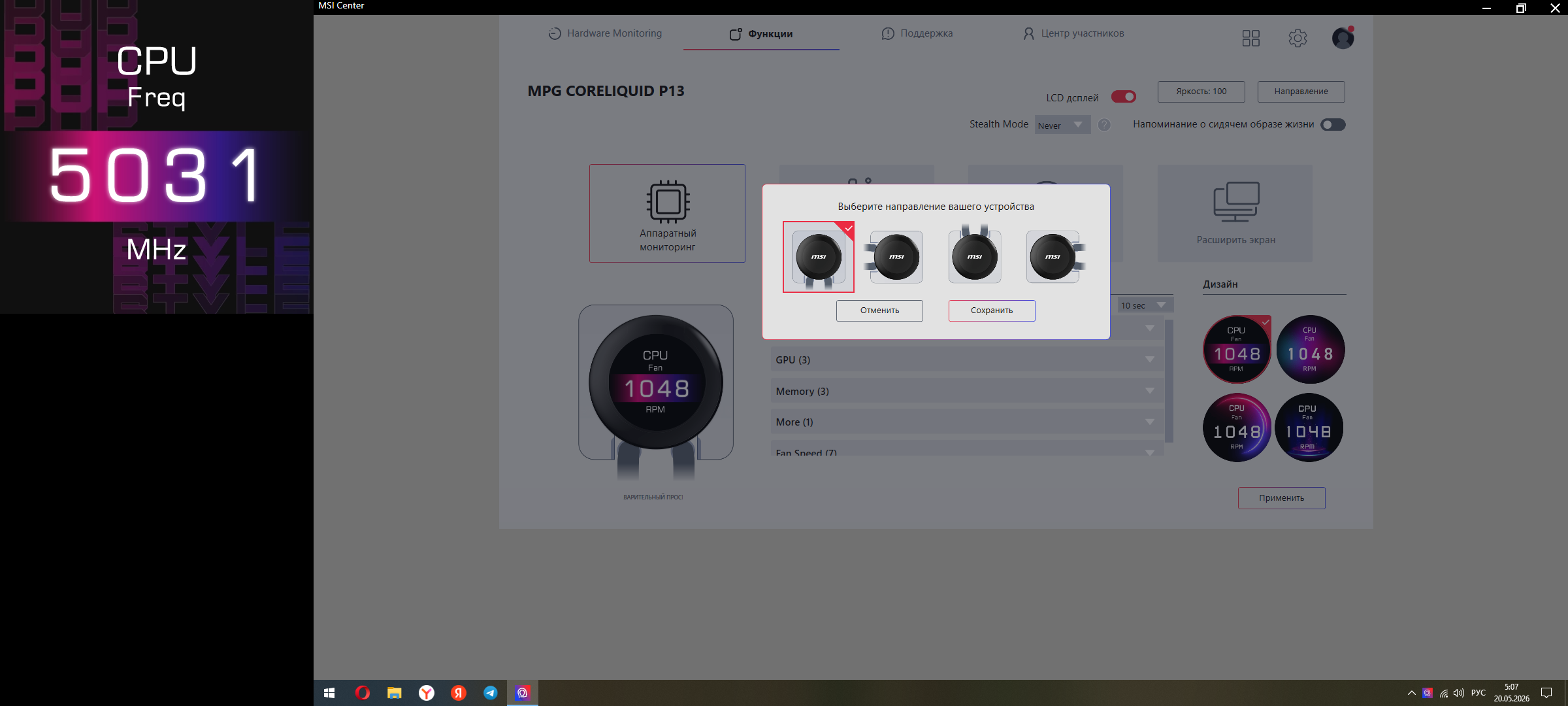Open the taskbar clock and date
This screenshot has height=706, width=1568.
click(1511, 693)
